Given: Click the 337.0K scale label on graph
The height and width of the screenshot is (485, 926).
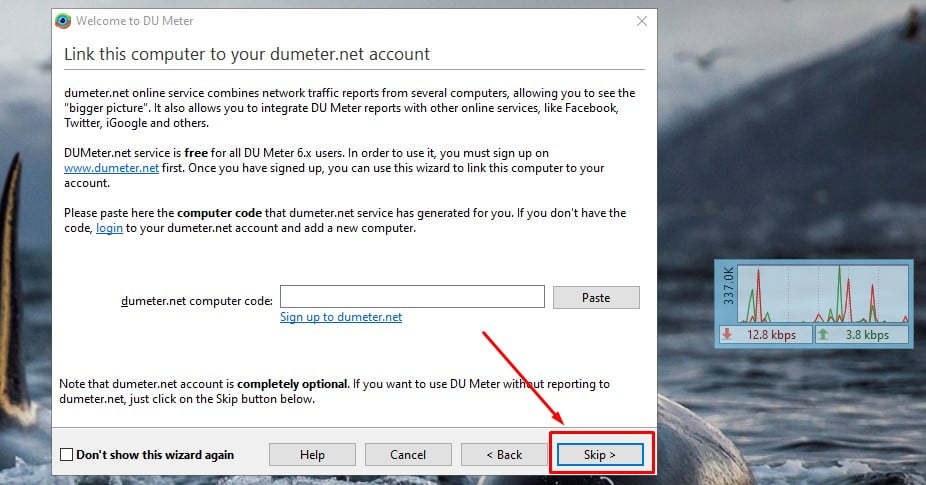Looking at the screenshot, I should tap(728, 286).
